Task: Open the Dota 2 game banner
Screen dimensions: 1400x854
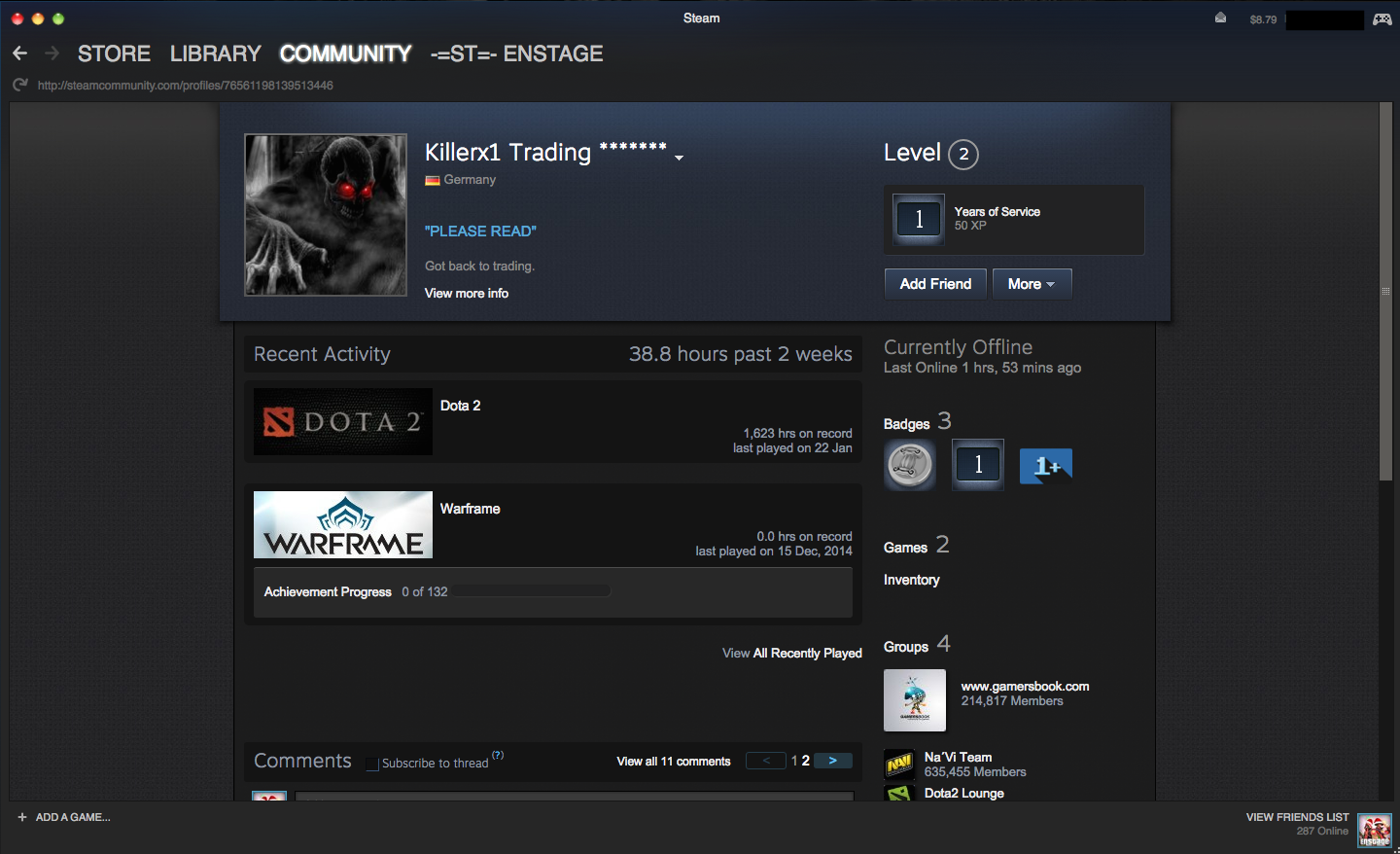Action: (x=342, y=422)
